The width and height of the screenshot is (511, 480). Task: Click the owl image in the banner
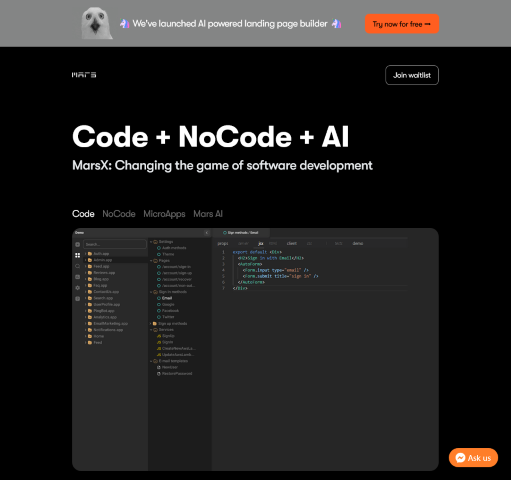click(x=96, y=23)
